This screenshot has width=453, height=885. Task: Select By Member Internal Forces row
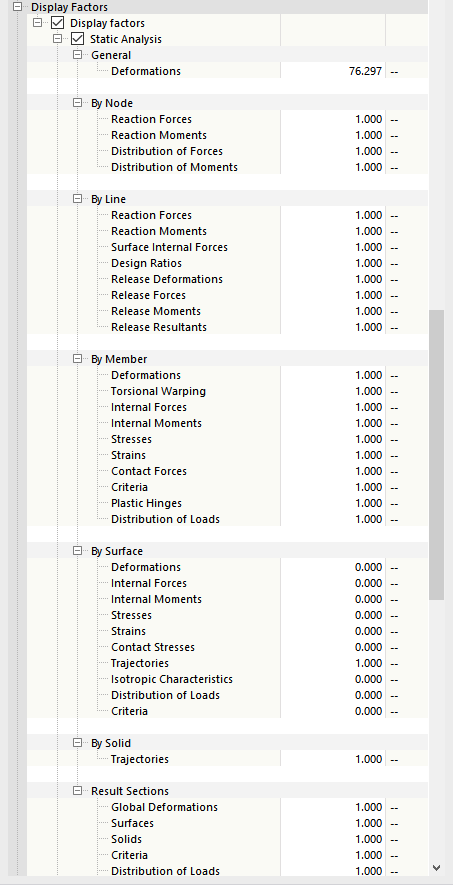(228, 407)
